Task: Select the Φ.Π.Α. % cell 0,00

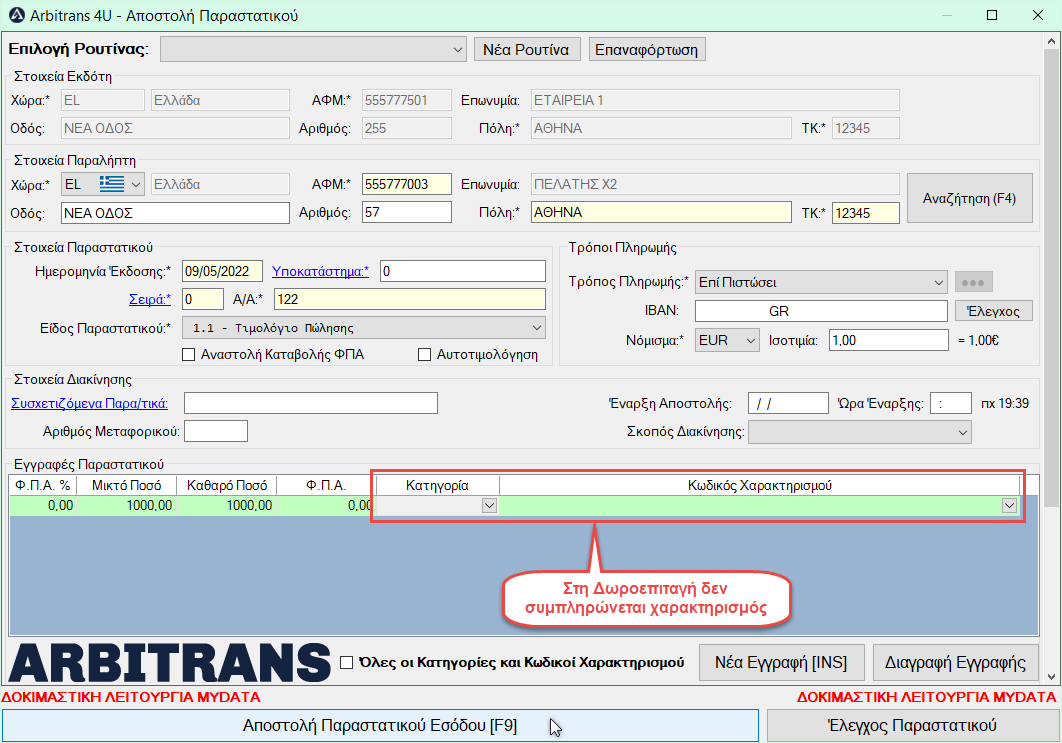Action: coord(43,505)
